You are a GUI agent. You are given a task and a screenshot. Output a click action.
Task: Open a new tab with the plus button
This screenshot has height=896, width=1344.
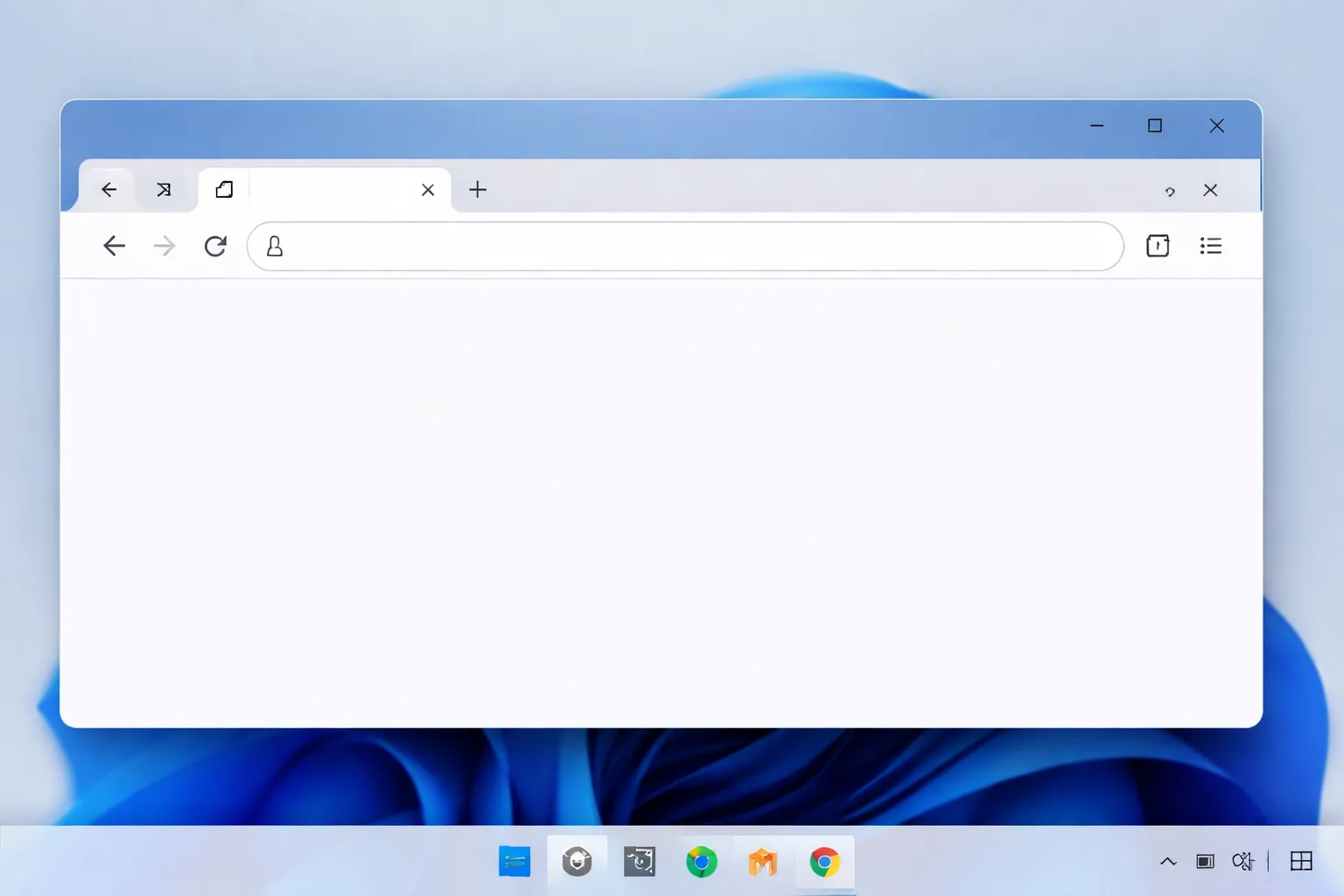[478, 190]
